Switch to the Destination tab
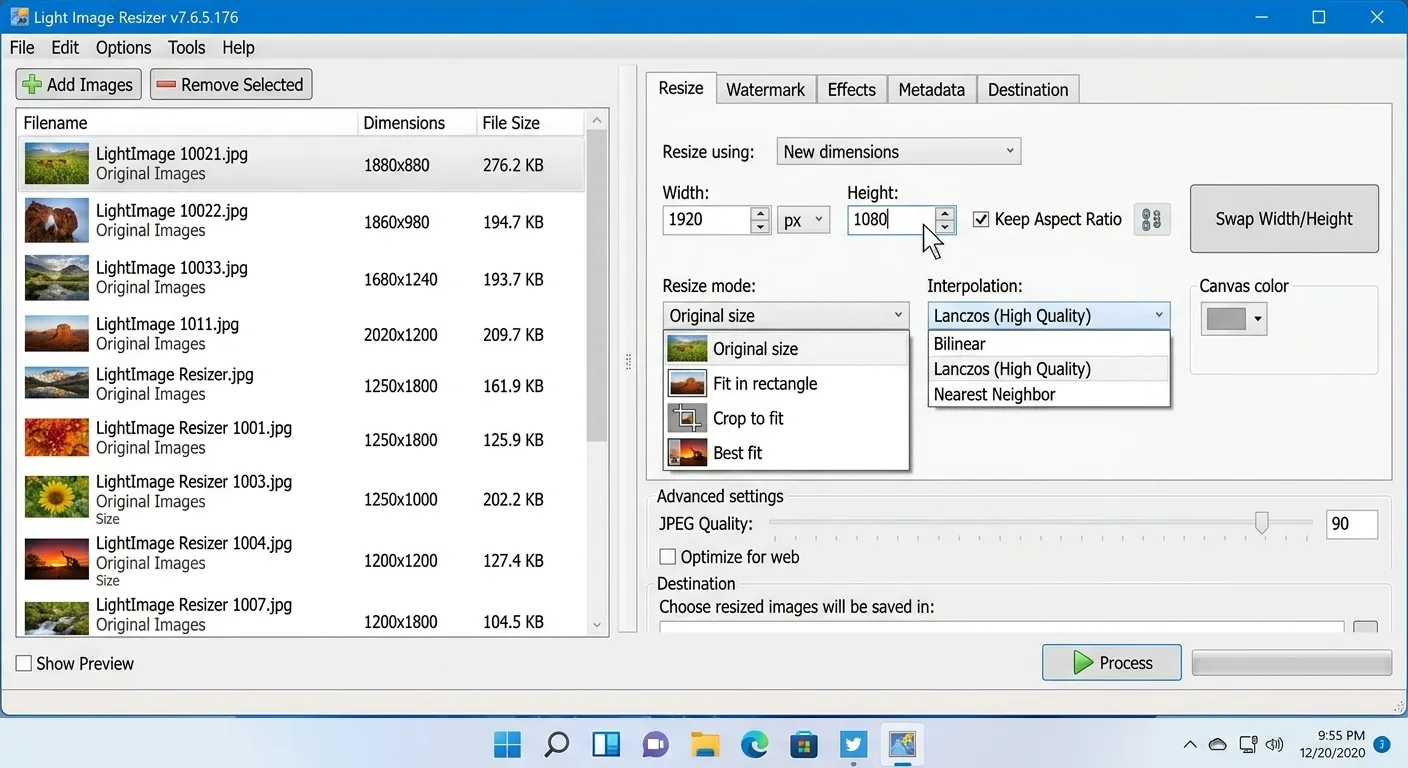 (1028, 90)
